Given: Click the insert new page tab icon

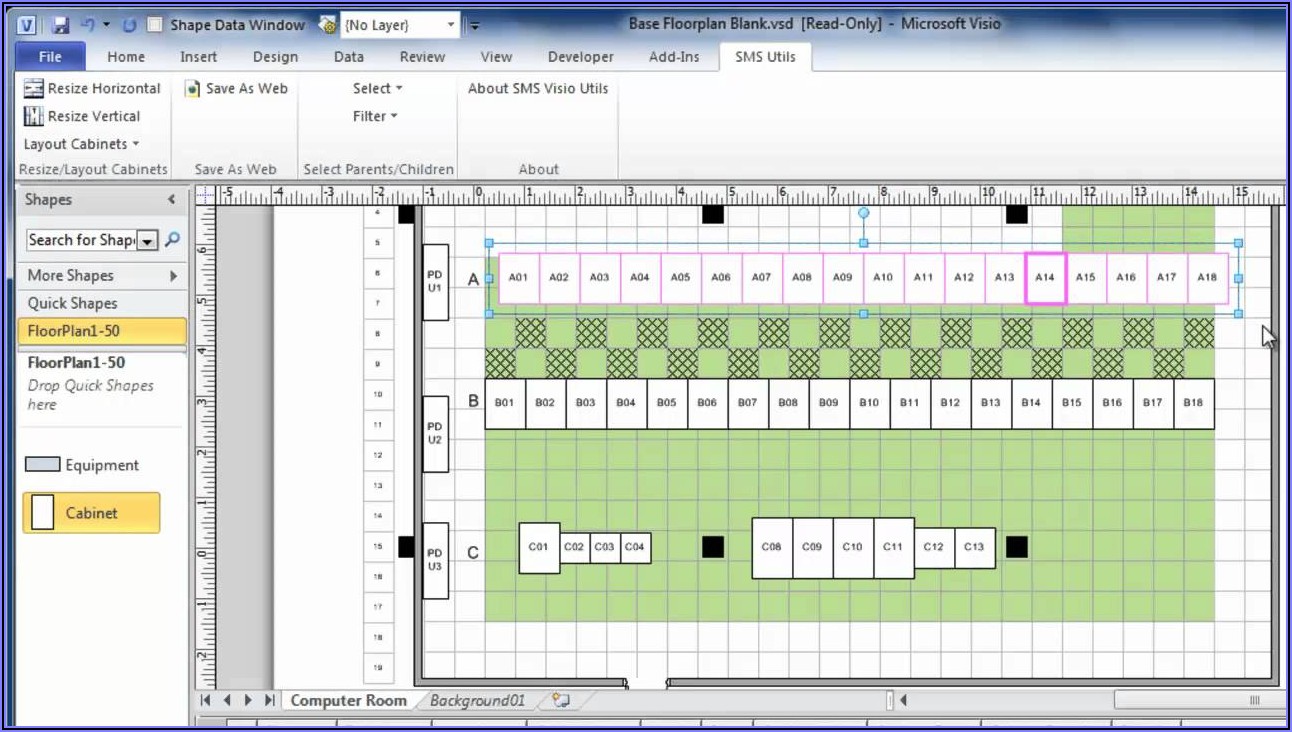Looking at the screenshot, I should pyautogui.click(x=561, y=701).
